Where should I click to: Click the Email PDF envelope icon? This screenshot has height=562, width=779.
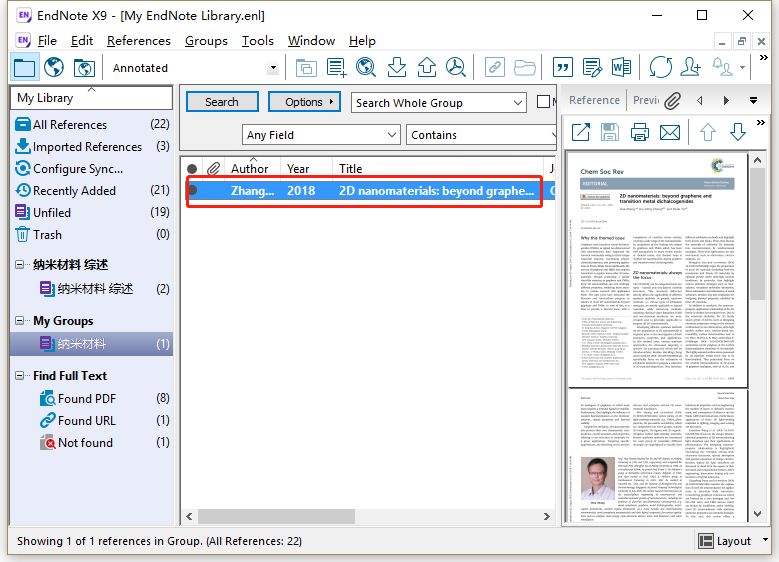670,132
